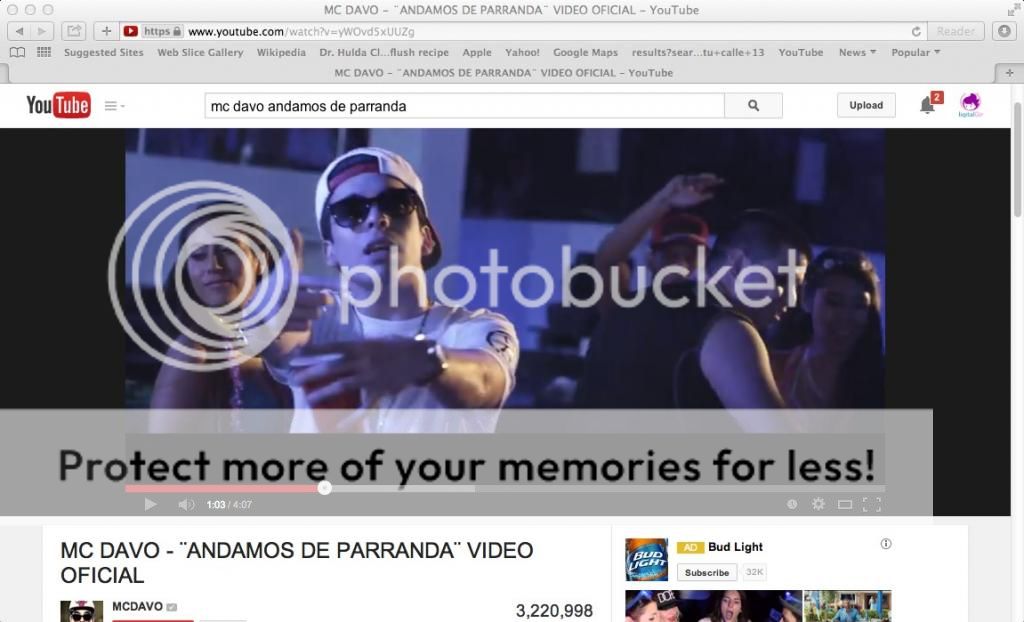Reload the page with the refresh icon
This screenshot has width=1024, height=622.
click(916, 31)
